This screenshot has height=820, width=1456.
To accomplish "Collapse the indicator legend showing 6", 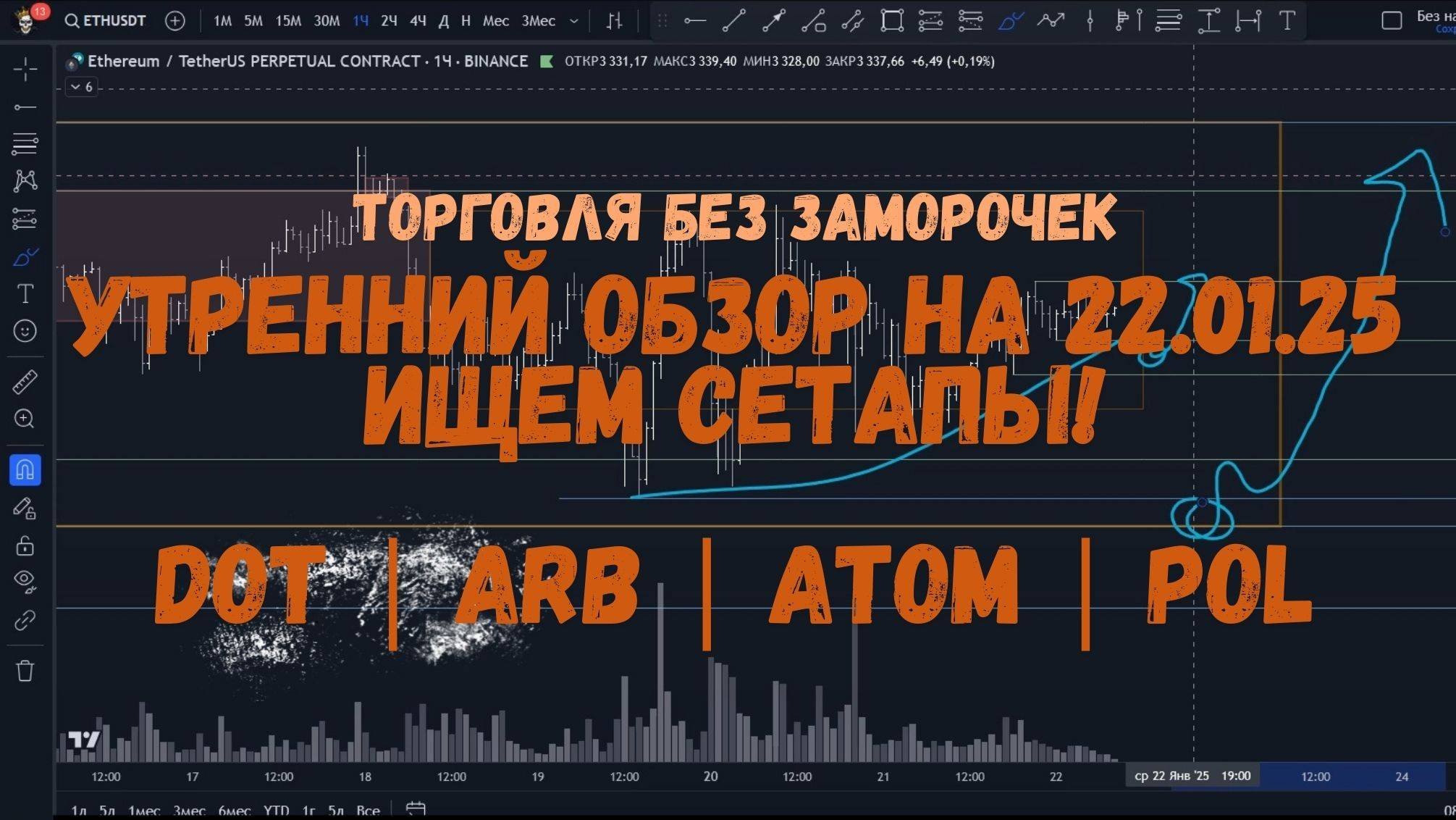I will (x=82, y=87).
